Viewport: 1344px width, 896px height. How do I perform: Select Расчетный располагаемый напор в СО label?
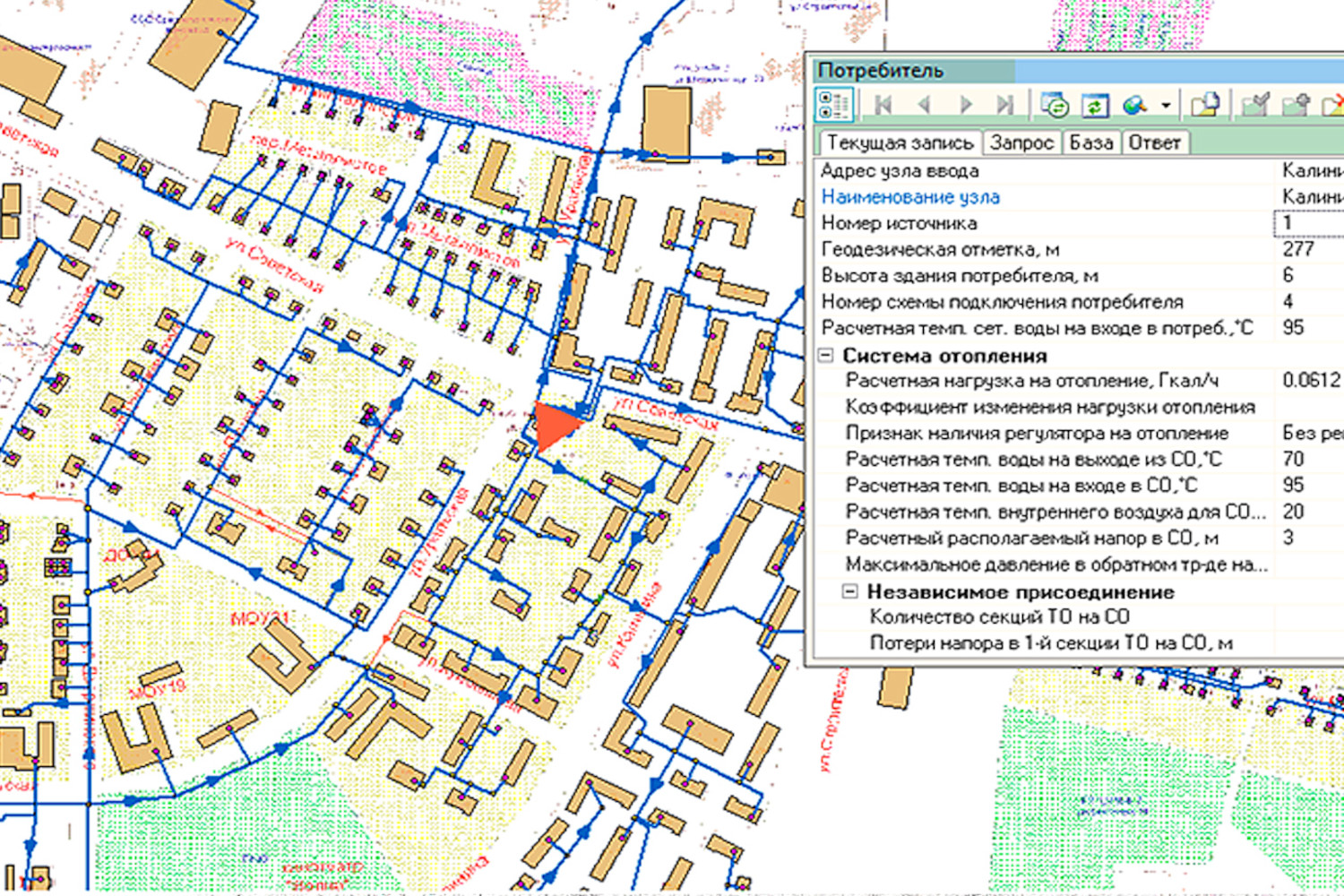(x=1031, y=538)
